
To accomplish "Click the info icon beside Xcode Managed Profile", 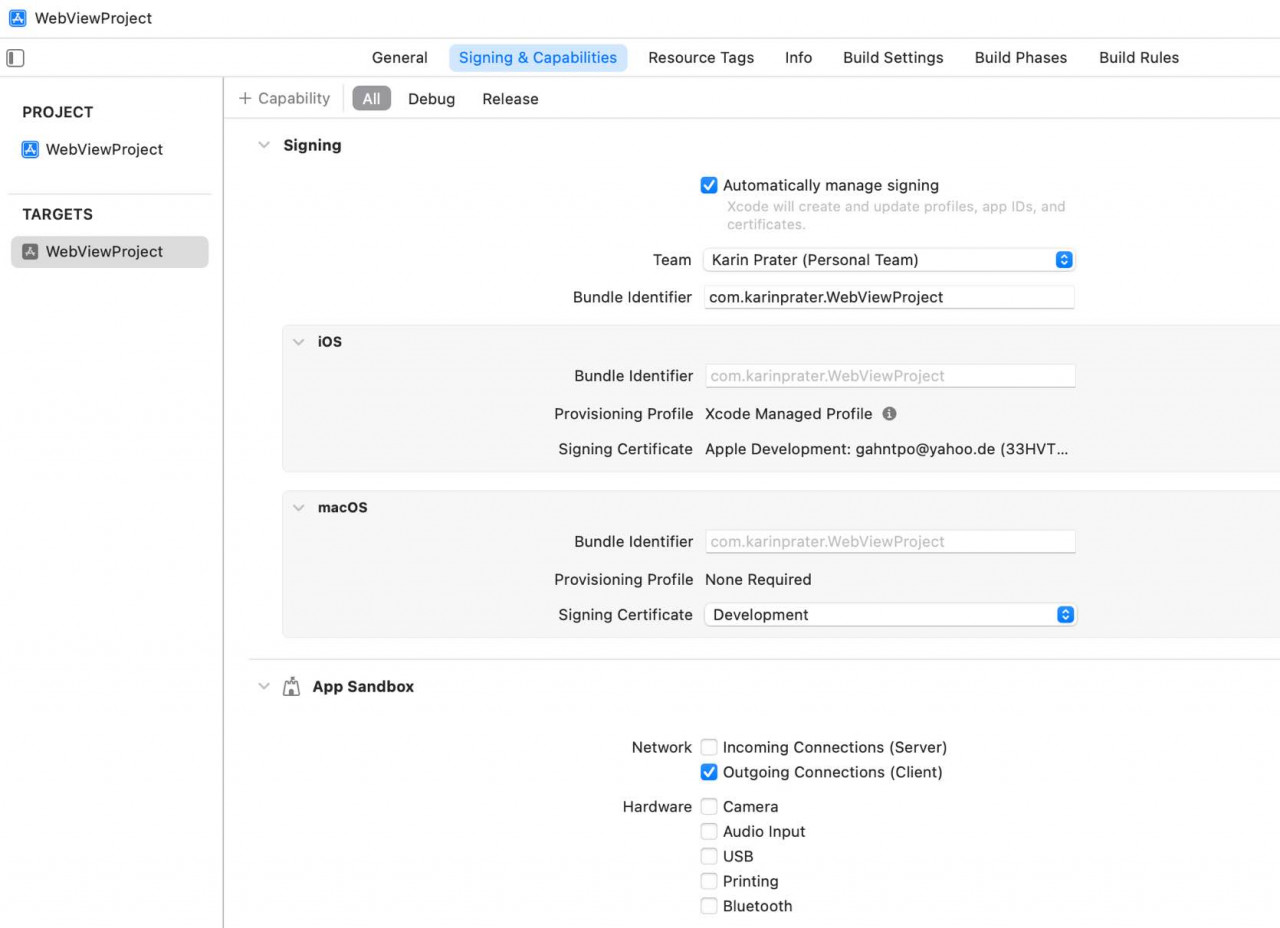I will [890, 413].
